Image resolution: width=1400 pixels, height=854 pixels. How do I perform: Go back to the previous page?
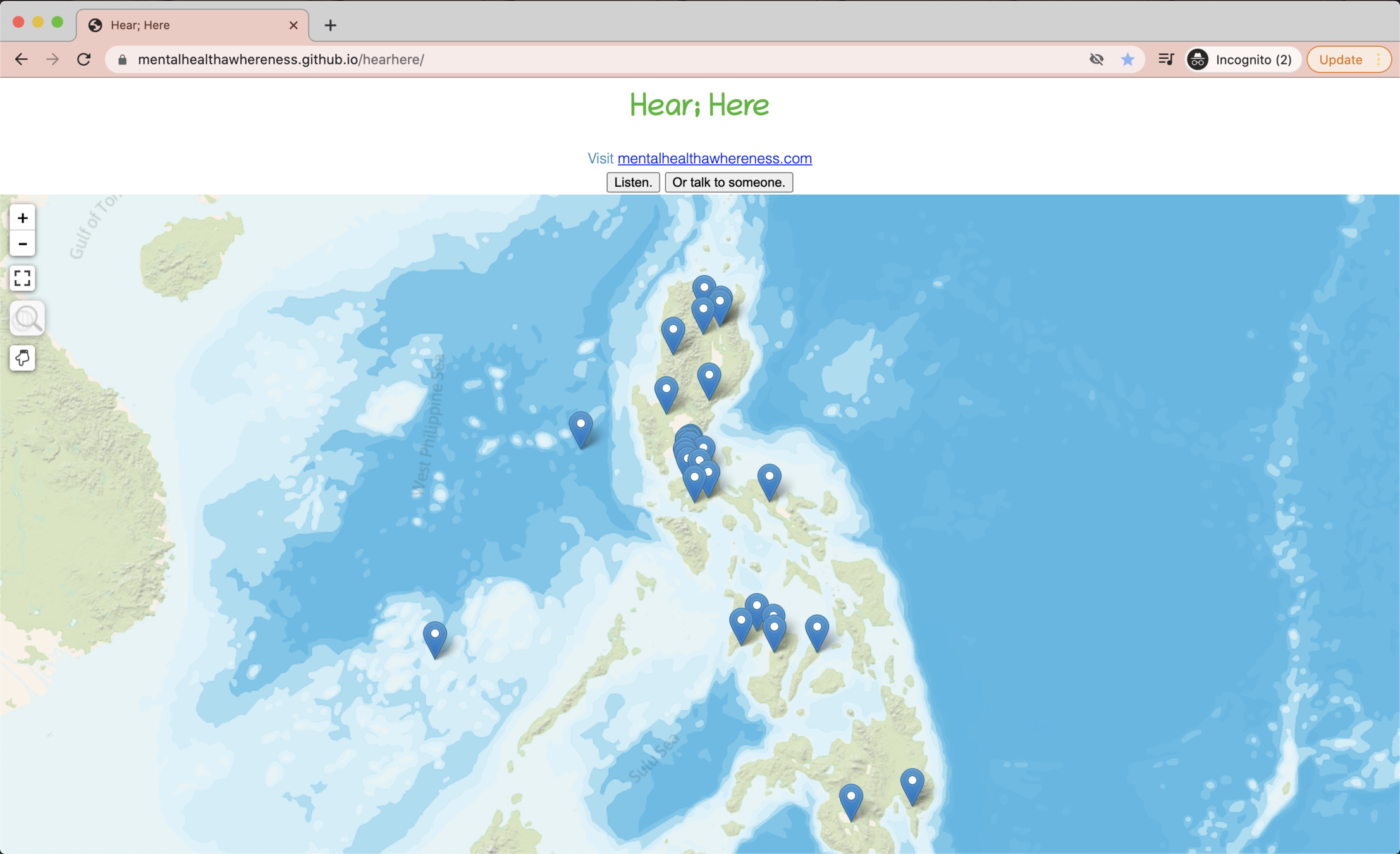point(21,59)
